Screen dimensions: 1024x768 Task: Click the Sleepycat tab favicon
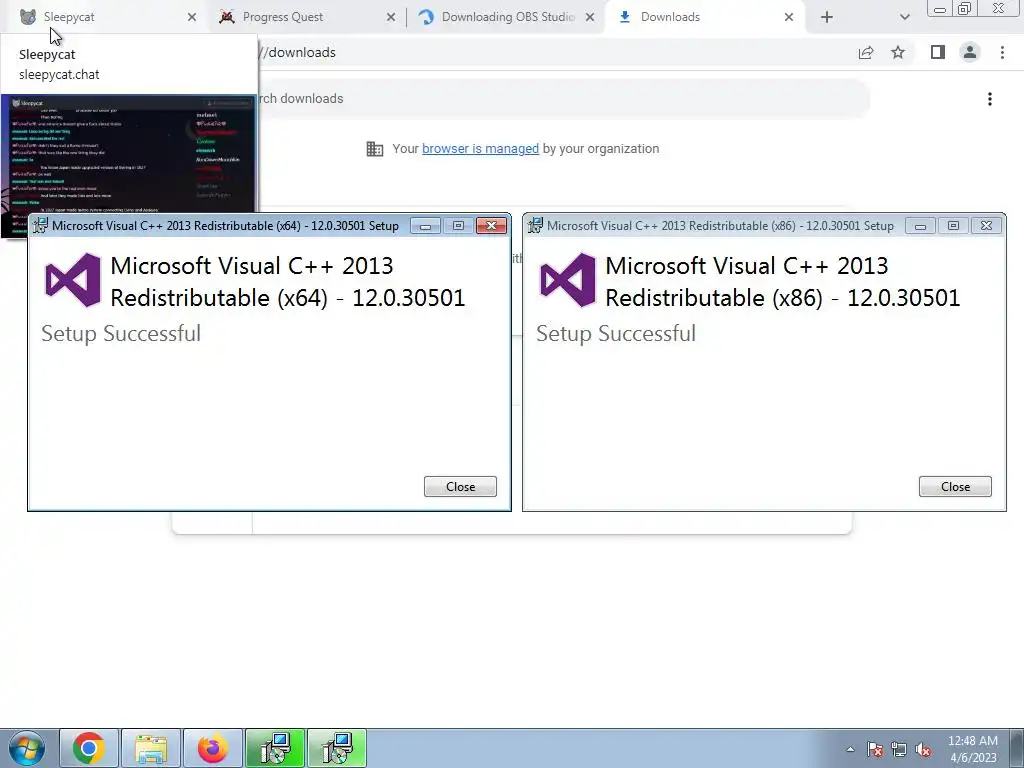tap(27, 17)
